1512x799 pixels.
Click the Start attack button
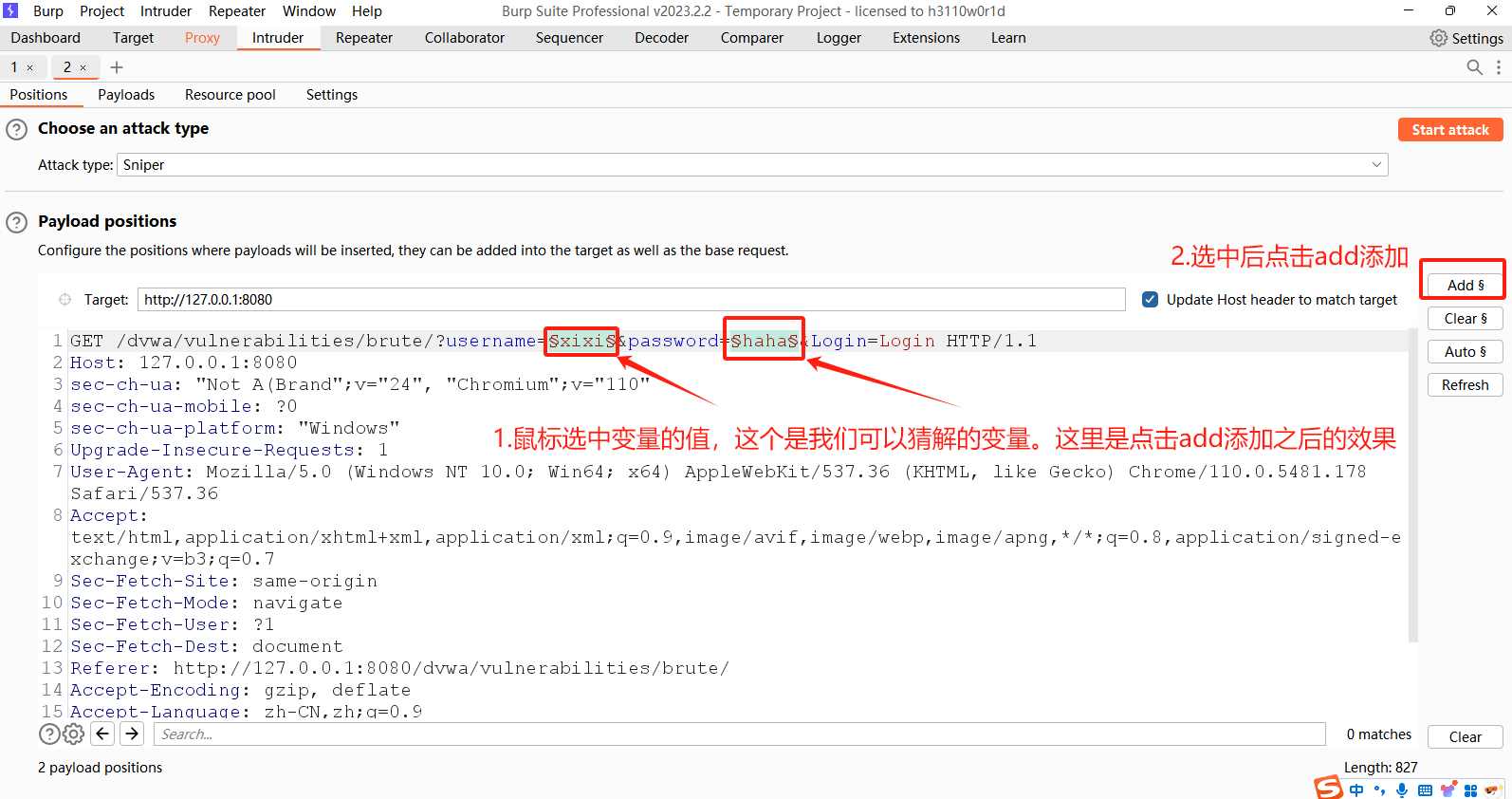coord(1450,130)
